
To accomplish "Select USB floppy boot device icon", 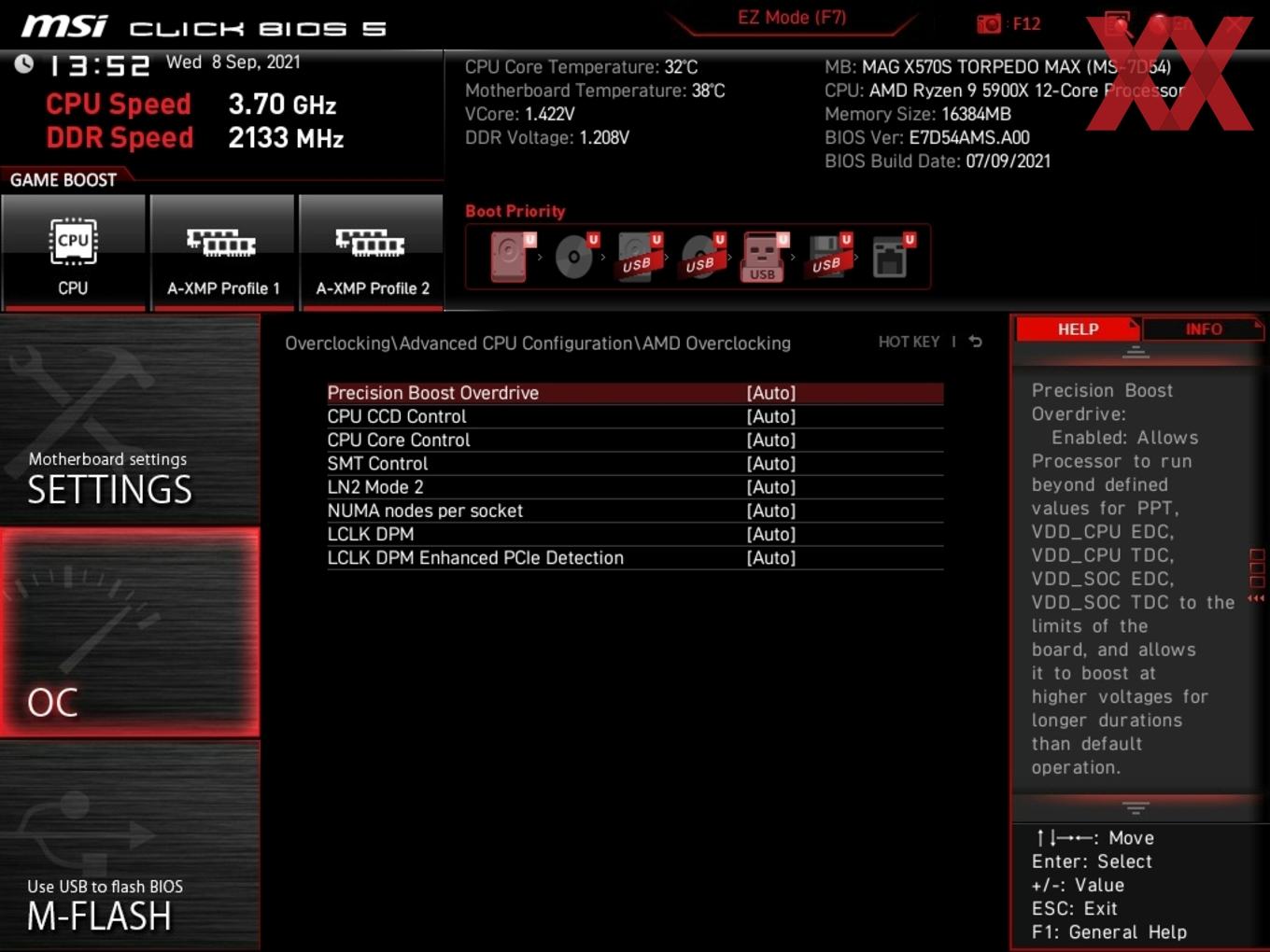I will [x=828, y=256].
